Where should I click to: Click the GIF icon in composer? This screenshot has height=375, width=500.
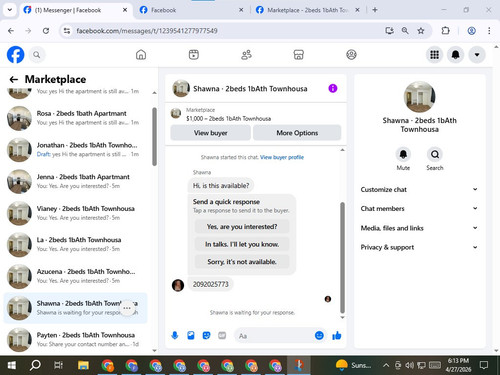coord(222,335)
